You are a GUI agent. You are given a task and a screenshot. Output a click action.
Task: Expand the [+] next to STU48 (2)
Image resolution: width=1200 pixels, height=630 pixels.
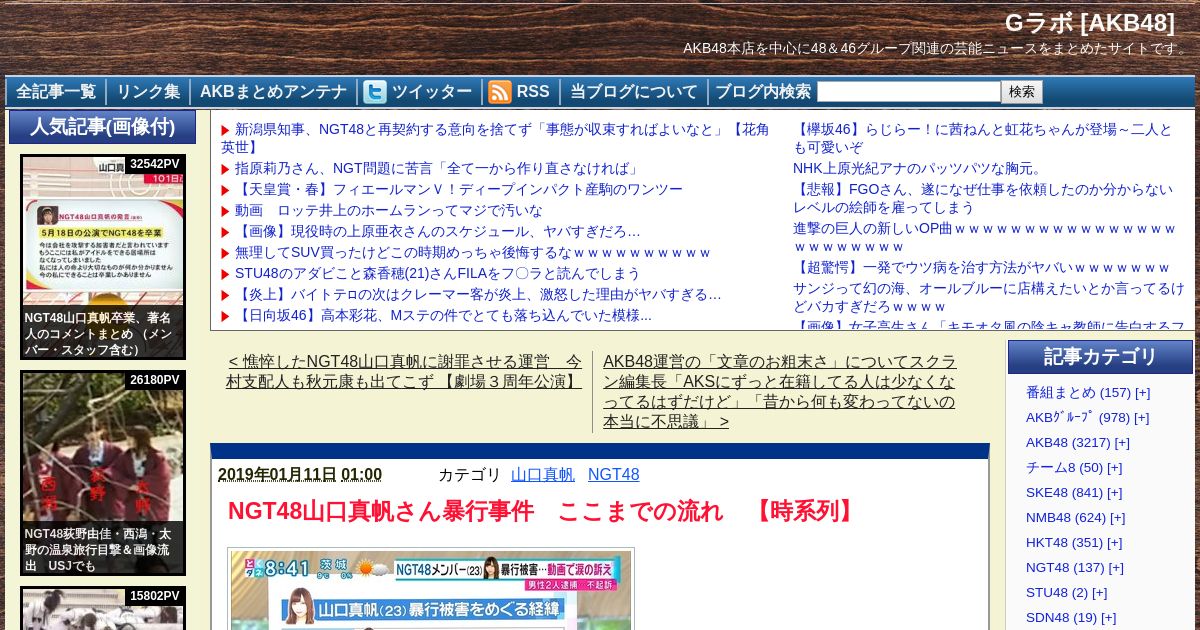pos(1099,593)
